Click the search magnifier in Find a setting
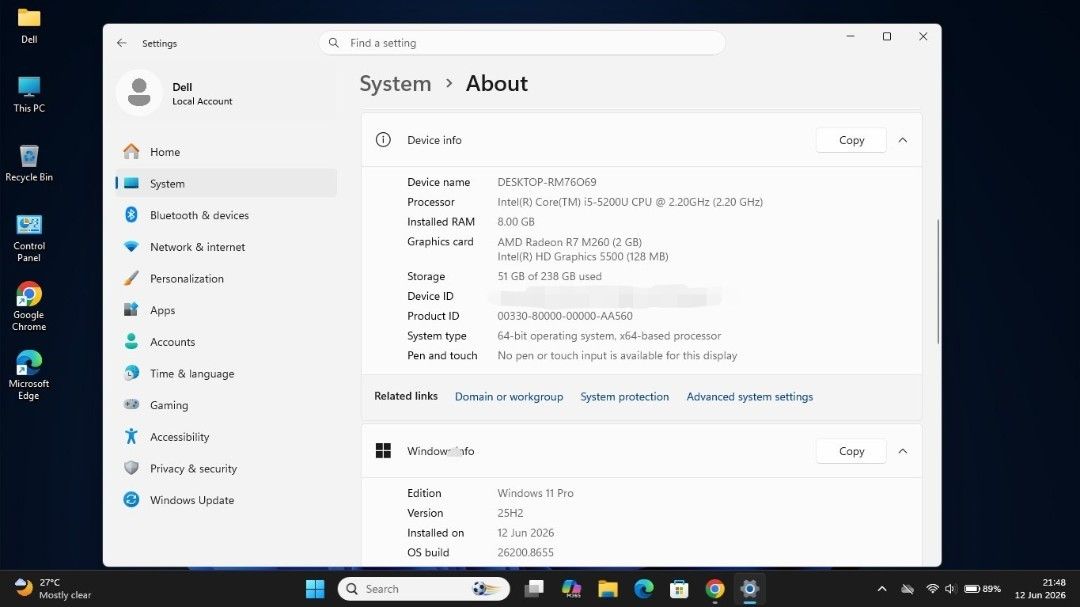This screenshot has height=607, width=1080. pos(333,43)
